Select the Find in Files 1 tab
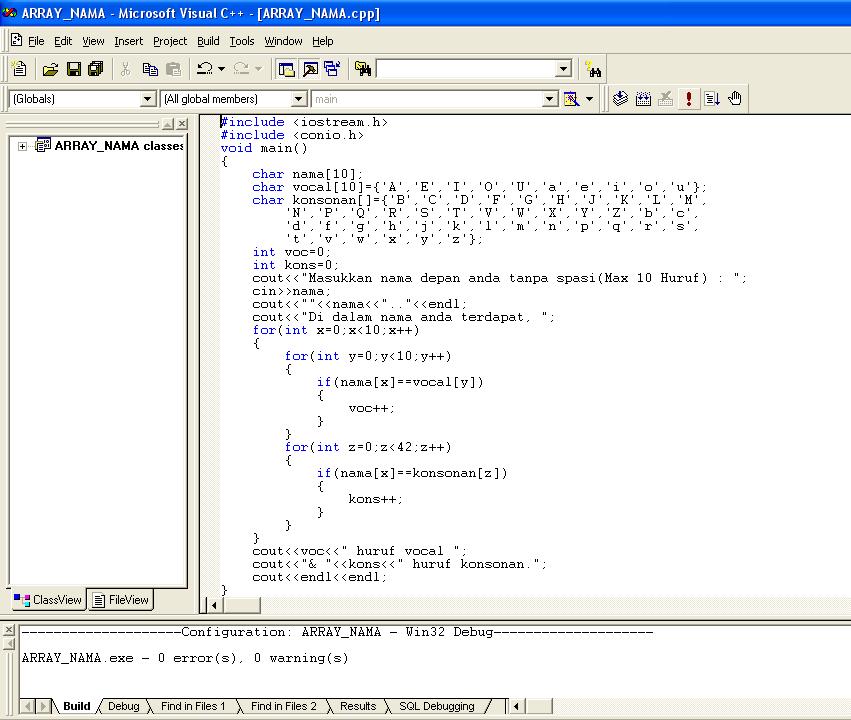 pos(192,706)
